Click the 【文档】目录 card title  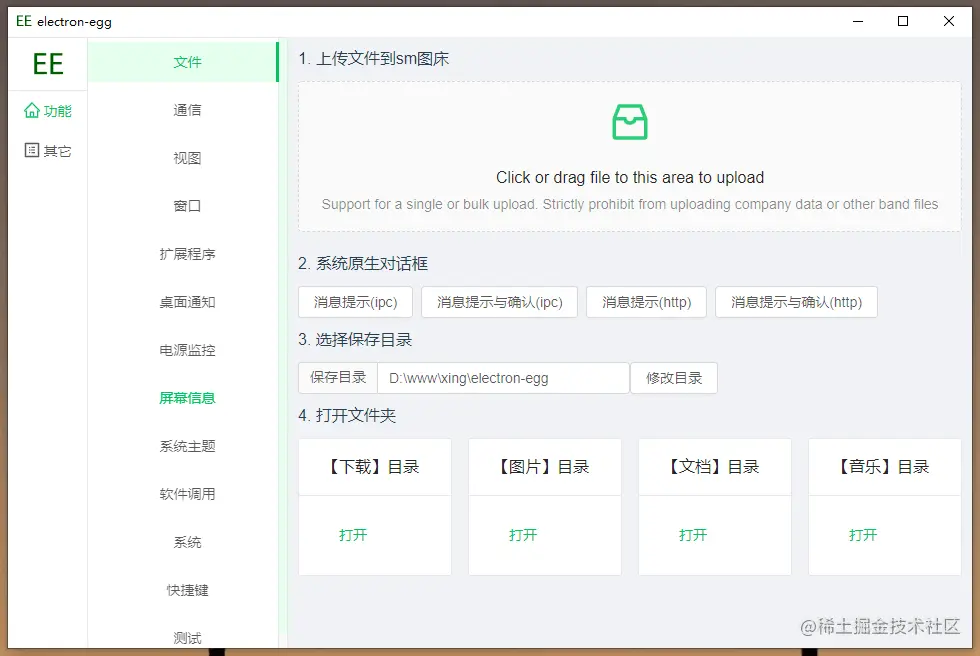point(714,467)
